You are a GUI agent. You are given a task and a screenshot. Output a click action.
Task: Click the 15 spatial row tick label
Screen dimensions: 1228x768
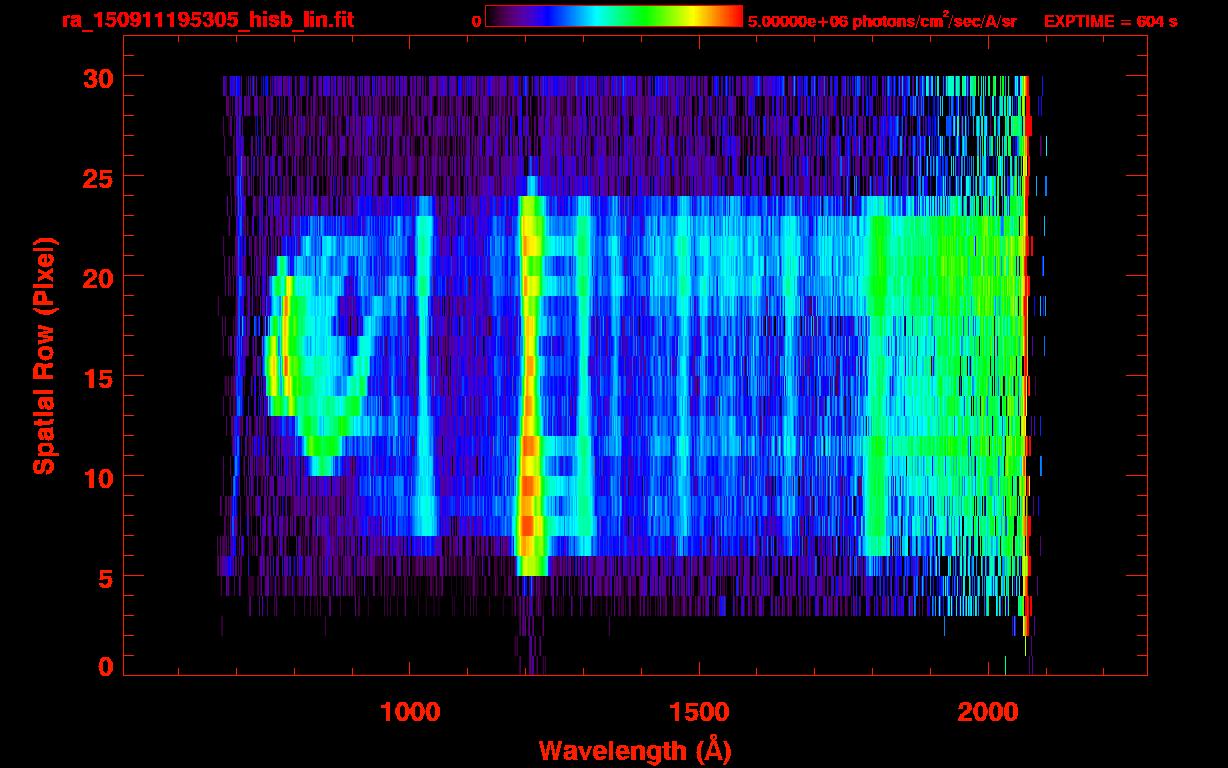click(98, 377)
